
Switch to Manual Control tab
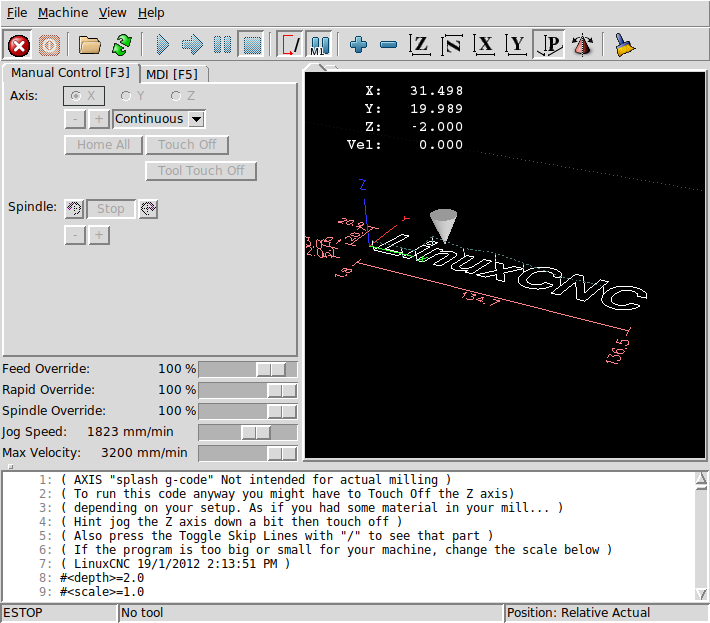pyautogui.click(x=70, y=72)
